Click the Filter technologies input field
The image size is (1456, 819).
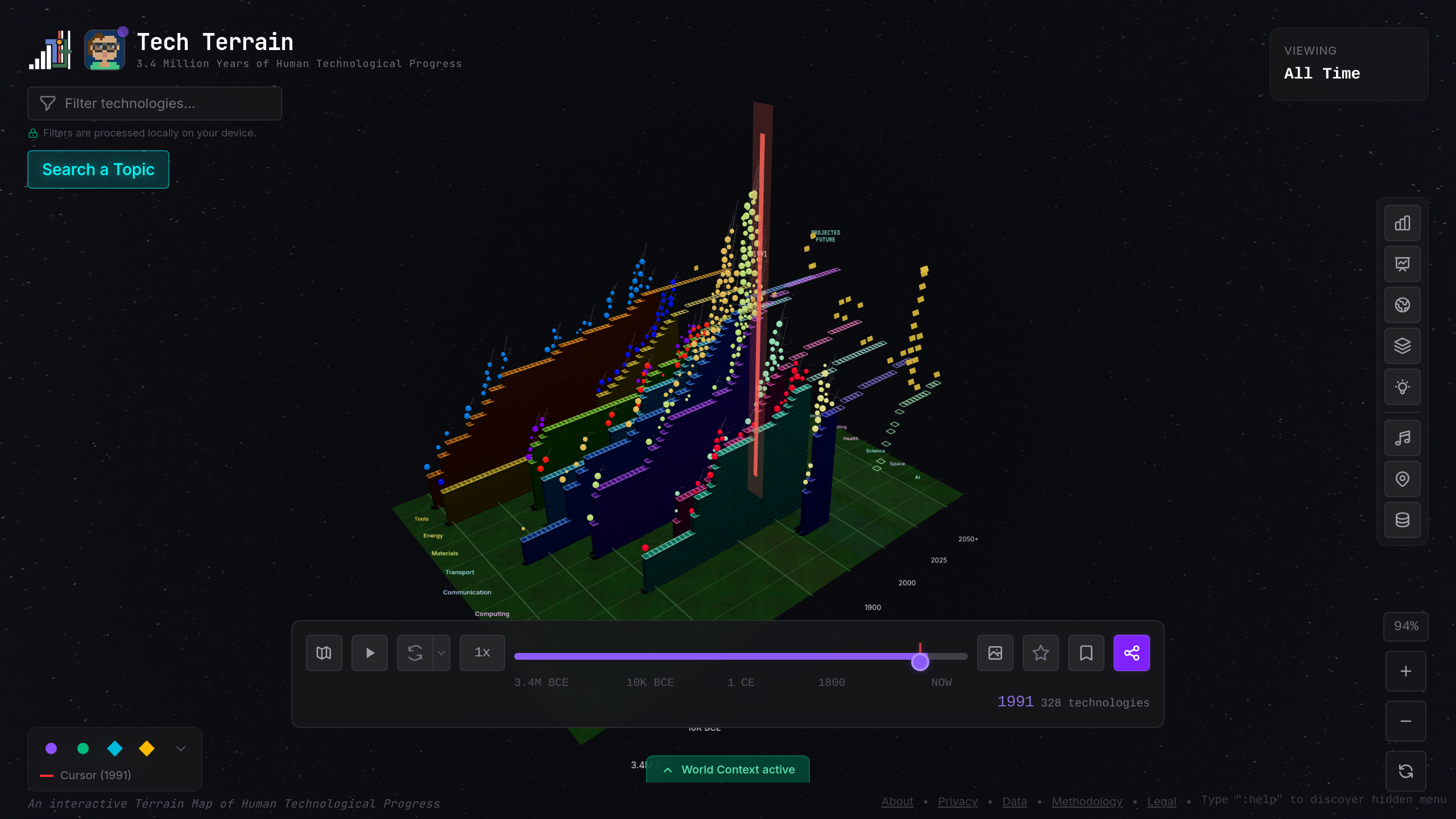click(x=154, y=103)
